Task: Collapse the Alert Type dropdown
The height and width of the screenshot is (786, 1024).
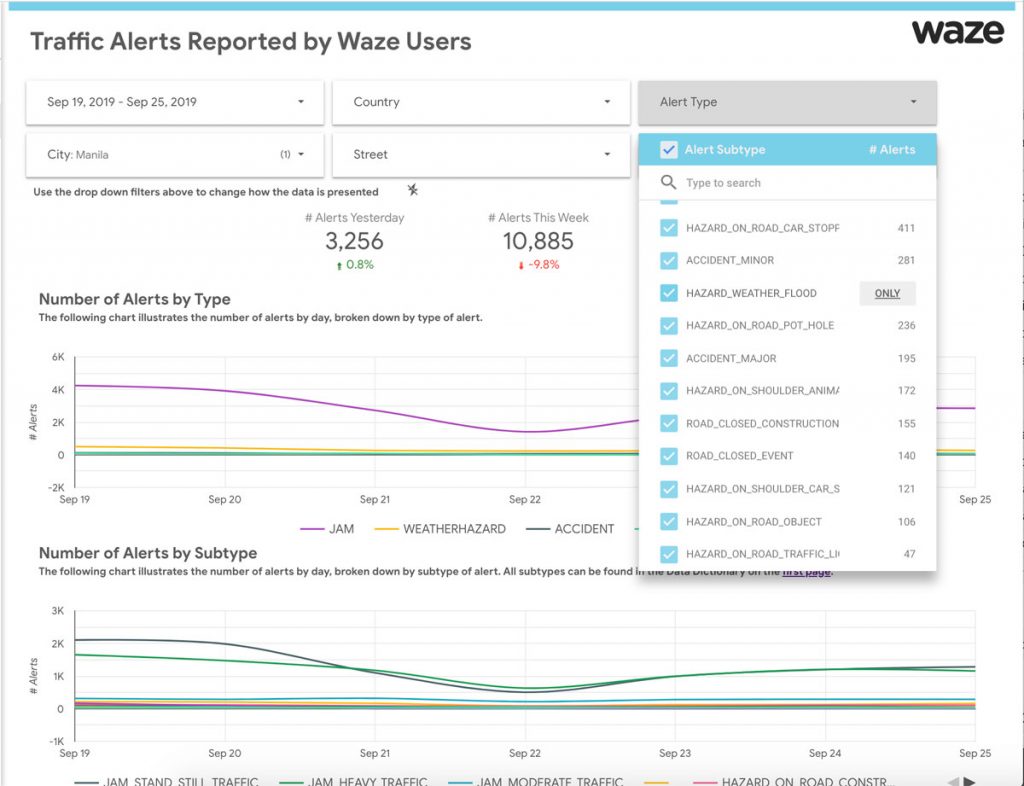Action: pos(787,102)
